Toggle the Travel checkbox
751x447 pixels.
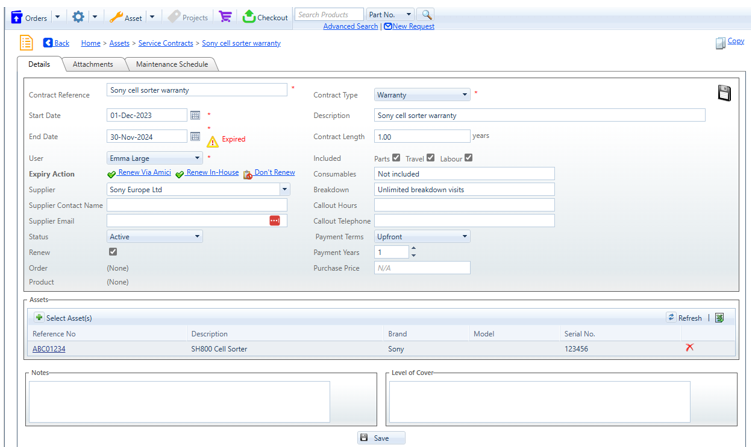coord(431,158)
